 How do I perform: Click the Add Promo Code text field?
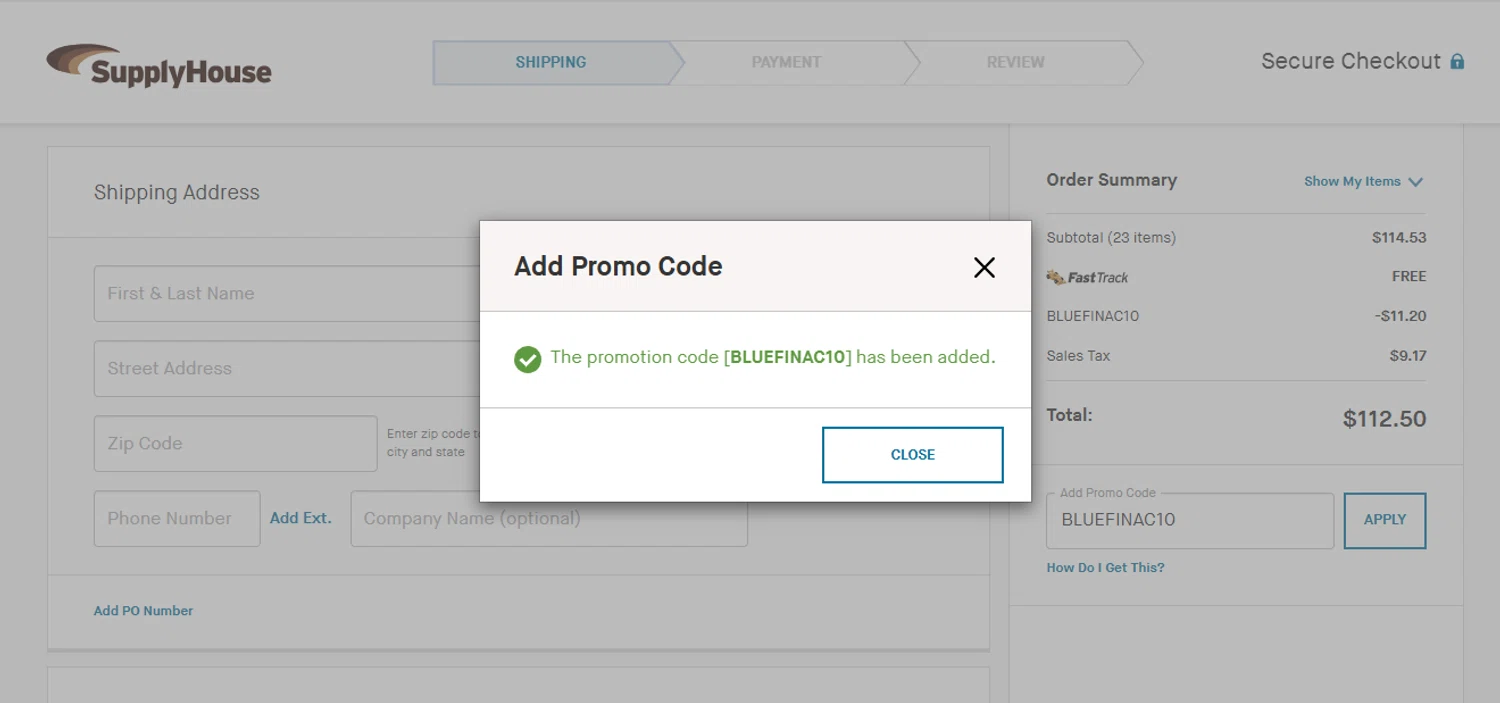[x=1189, y=521]
